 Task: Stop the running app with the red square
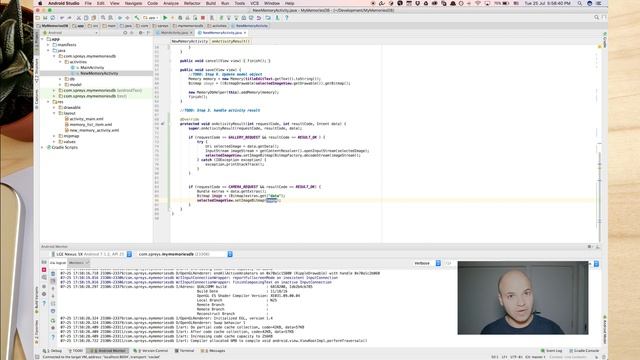pyautogui.click(x=203, y=18)
